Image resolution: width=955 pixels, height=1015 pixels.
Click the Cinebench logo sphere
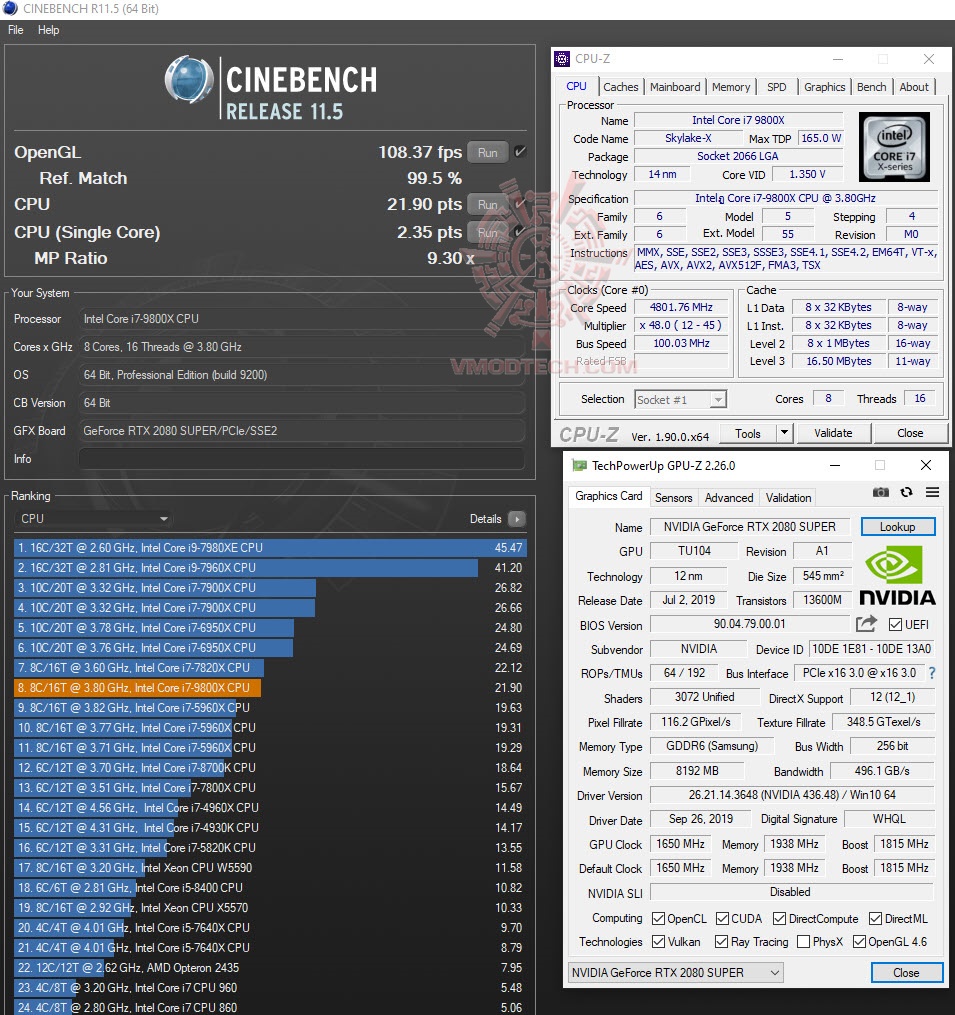click(189, 80)
